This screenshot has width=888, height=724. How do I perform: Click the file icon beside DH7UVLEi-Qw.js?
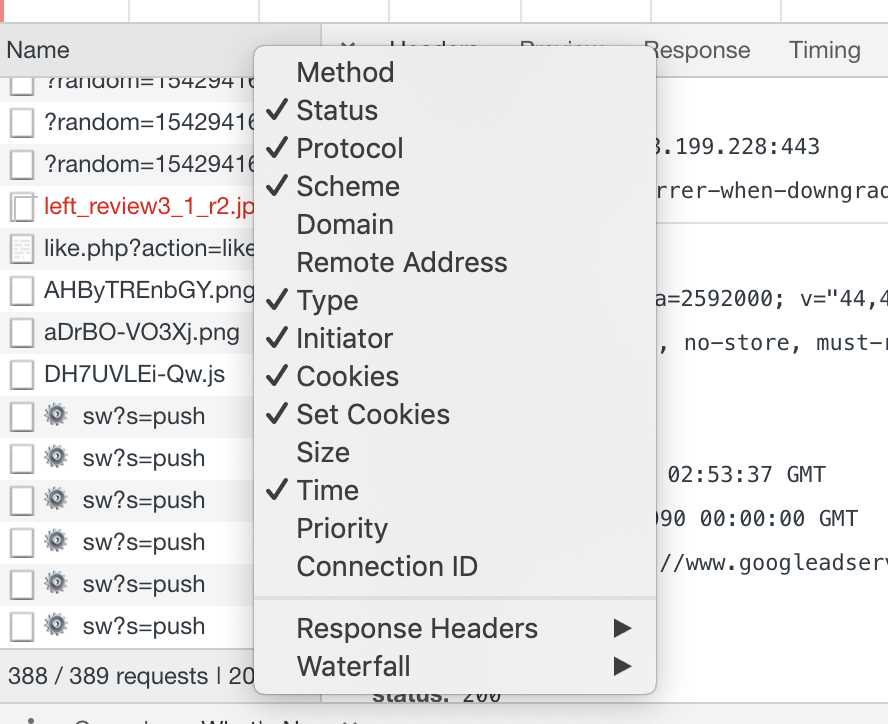tap(22, 375)
